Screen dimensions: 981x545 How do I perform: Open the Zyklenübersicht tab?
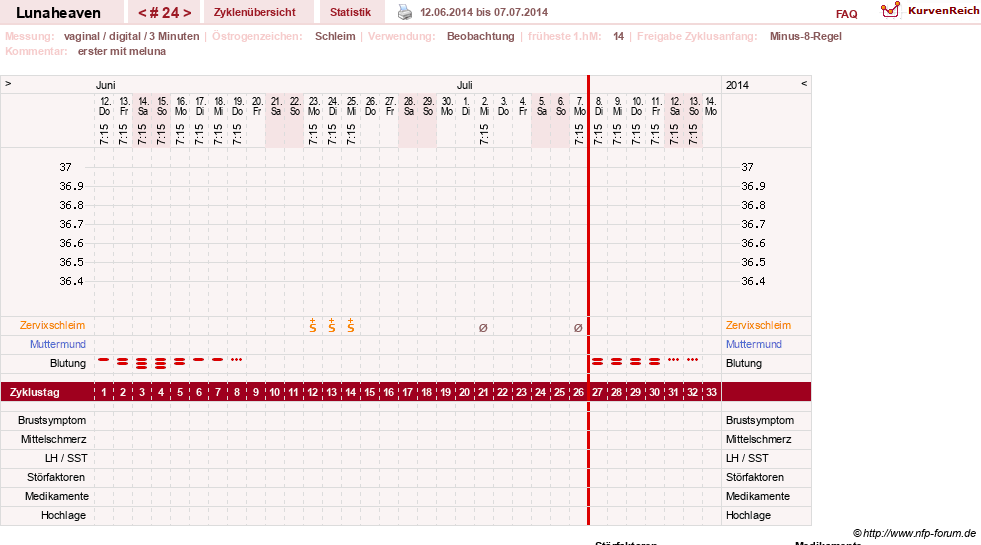tap(255, 12)
